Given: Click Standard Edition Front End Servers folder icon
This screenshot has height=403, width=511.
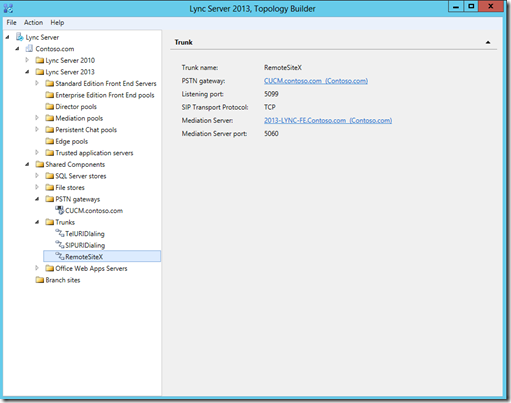Looking at the screenshot, I should click(x=49, y=83).
